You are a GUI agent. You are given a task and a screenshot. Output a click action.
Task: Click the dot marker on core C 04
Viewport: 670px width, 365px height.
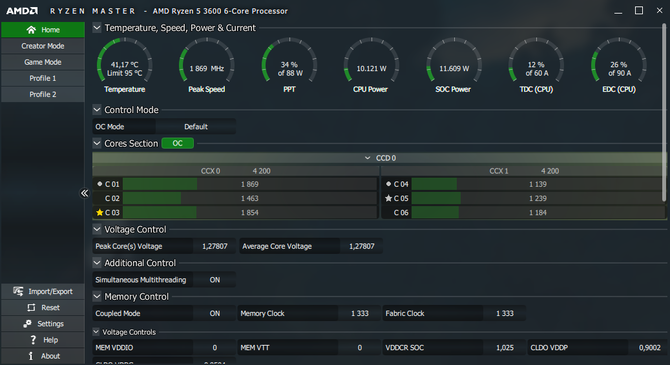click(x=388, y=184)
